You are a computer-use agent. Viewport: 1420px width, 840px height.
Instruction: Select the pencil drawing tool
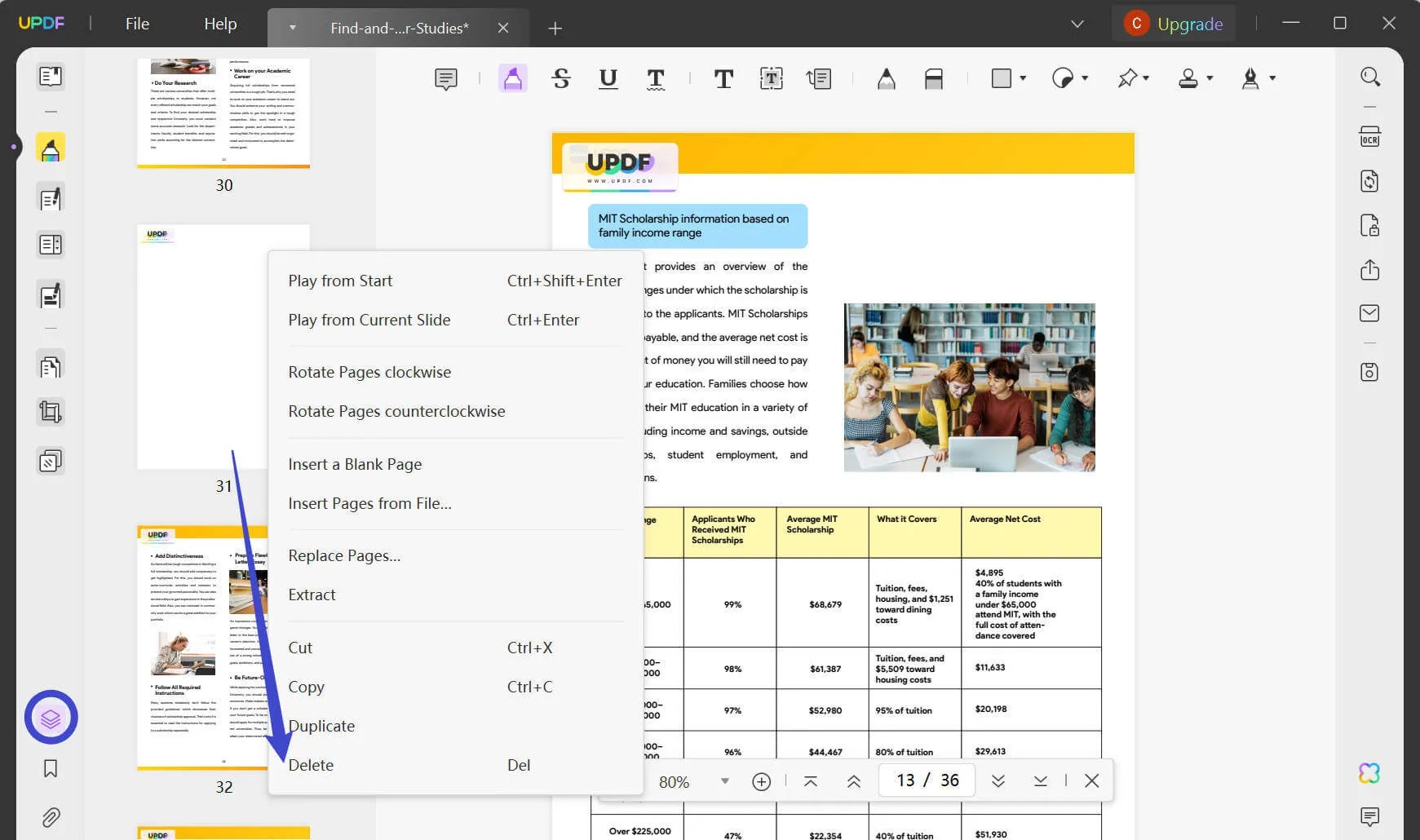887,78
